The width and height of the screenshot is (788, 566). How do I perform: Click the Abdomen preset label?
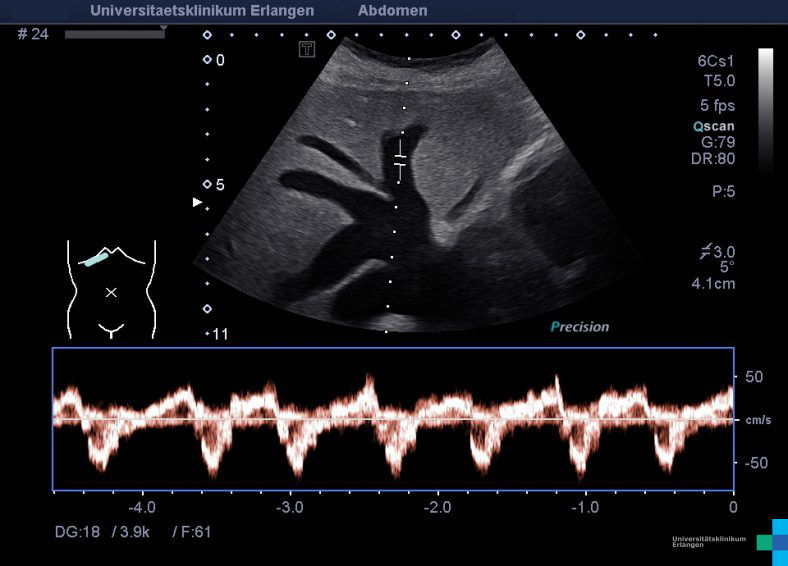tap(392, 11)
